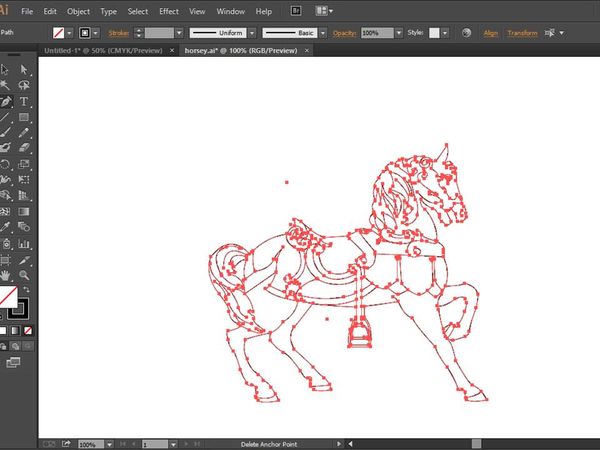Open the Window menu
Screen dimensions: 600x450
230,11
